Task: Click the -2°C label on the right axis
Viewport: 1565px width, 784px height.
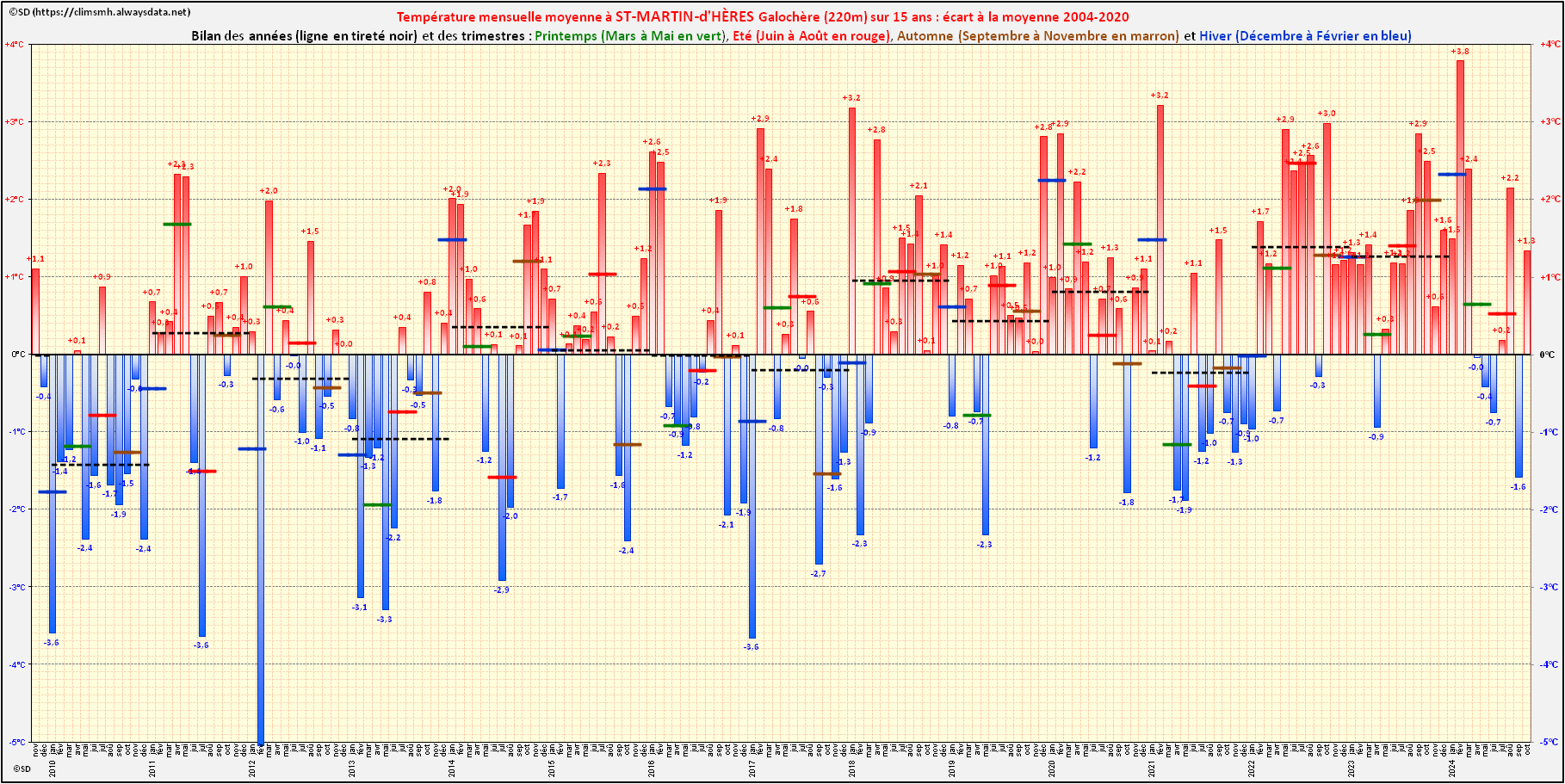Action: [1550, 509]
